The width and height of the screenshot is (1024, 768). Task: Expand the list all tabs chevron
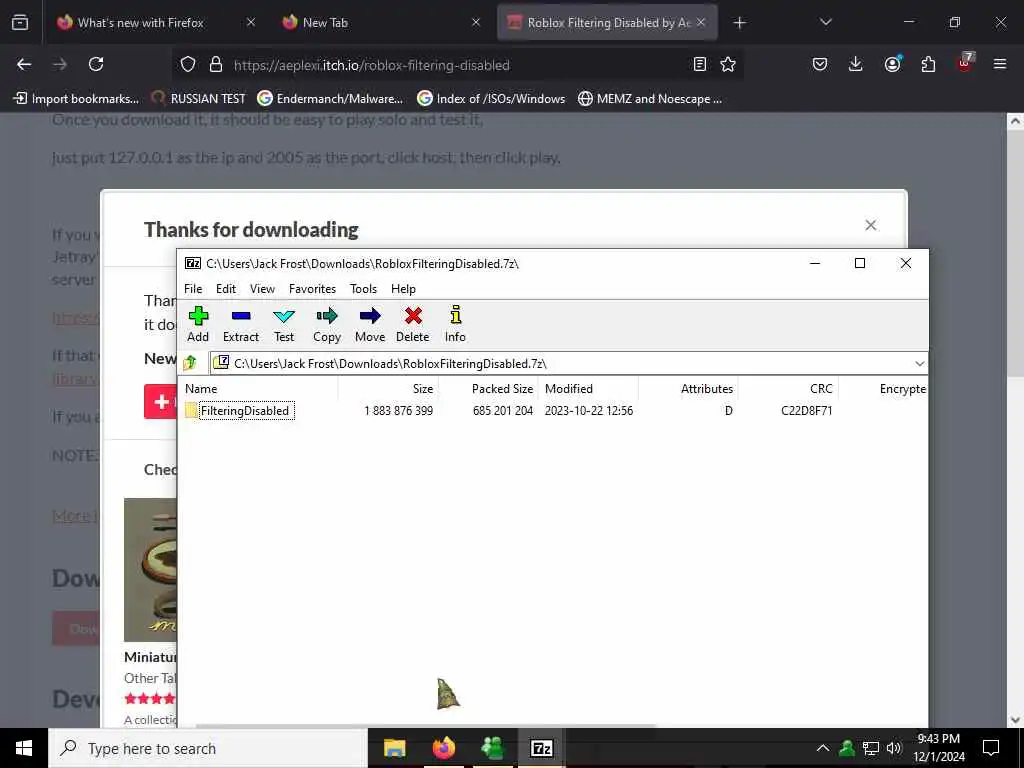(x=825, y=22)
